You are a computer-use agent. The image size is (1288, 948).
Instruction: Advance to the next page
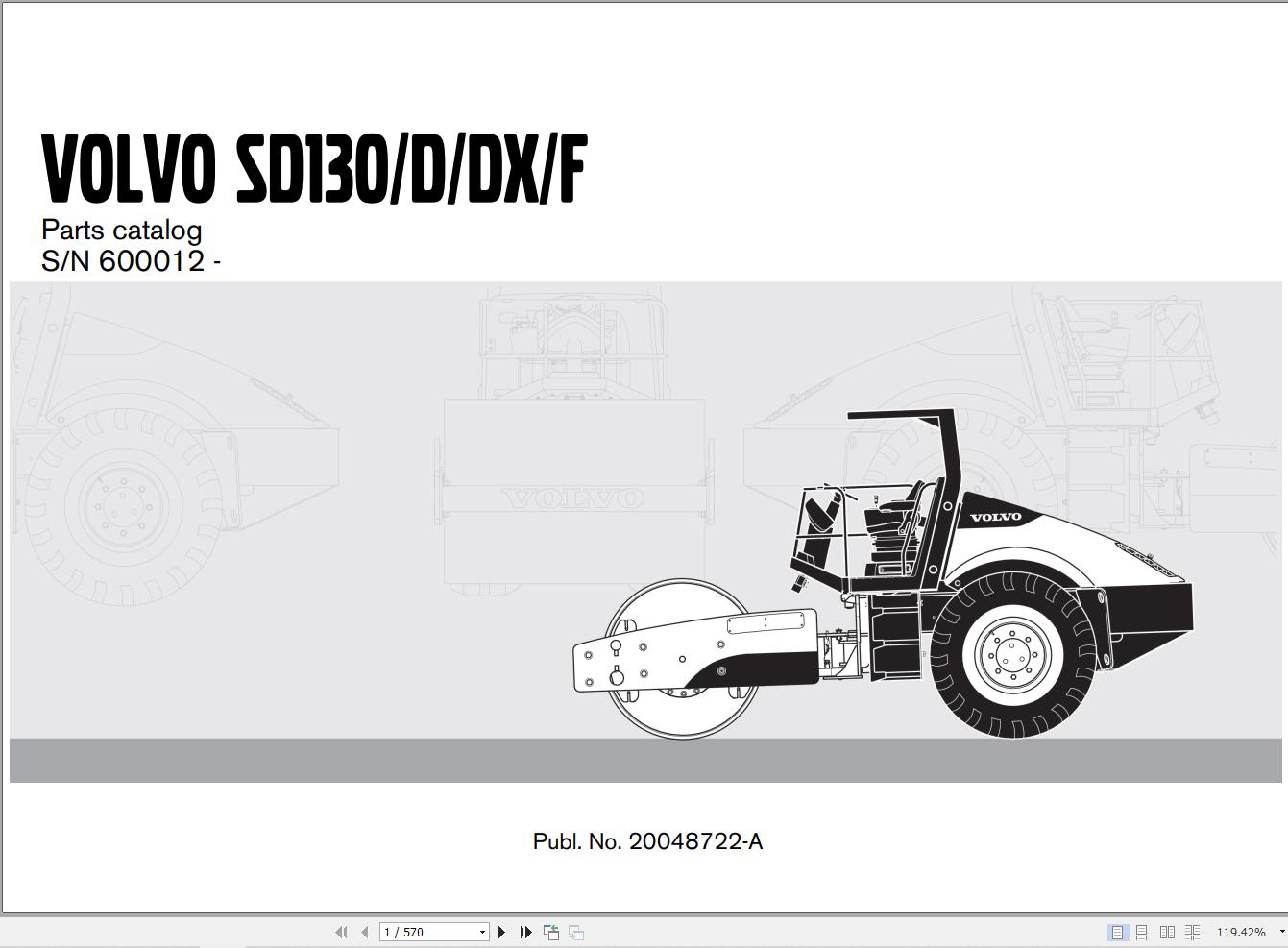(x=501, y=932)
